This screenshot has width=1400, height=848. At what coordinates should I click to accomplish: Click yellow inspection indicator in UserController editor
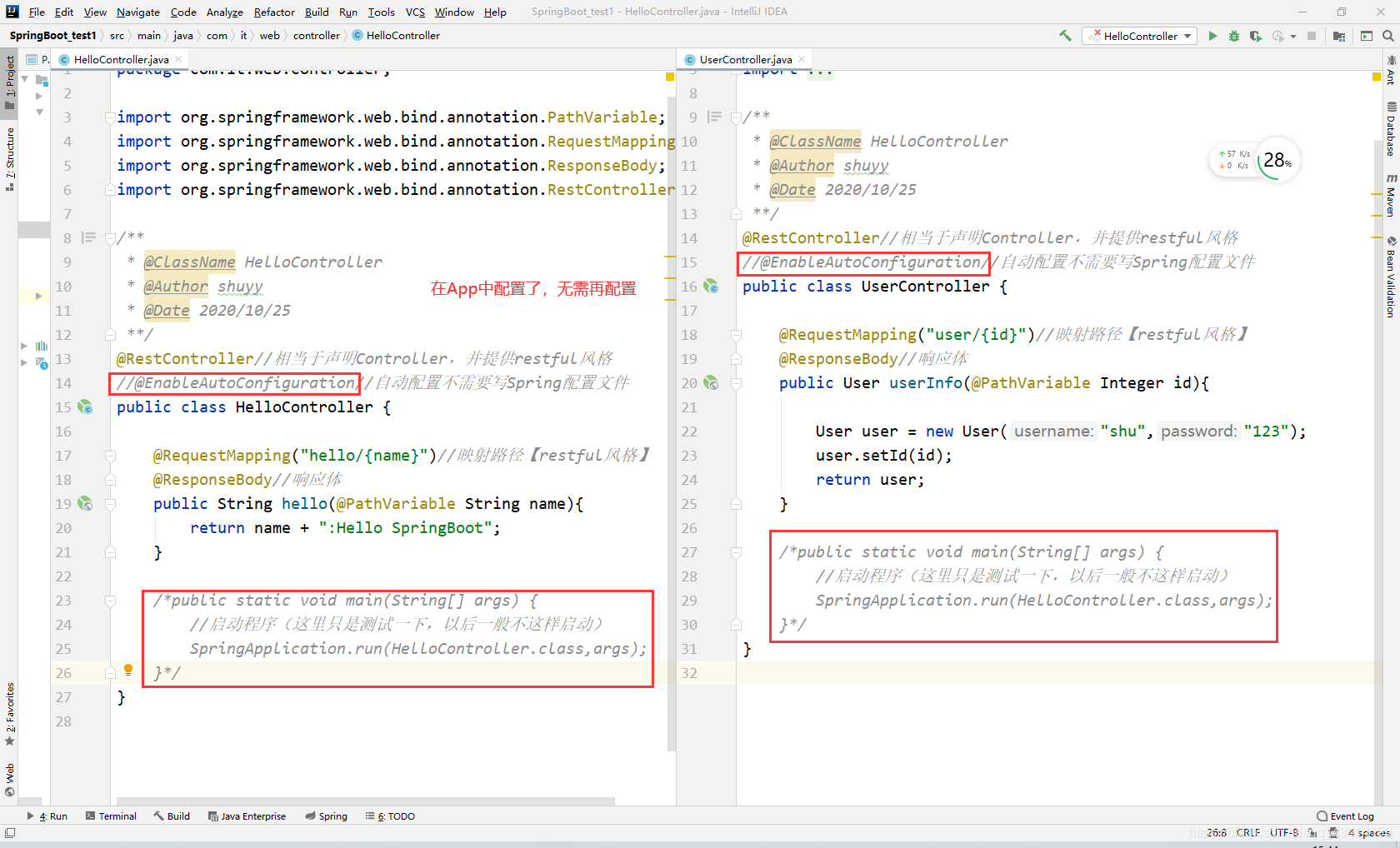(x=1377, y=77)
